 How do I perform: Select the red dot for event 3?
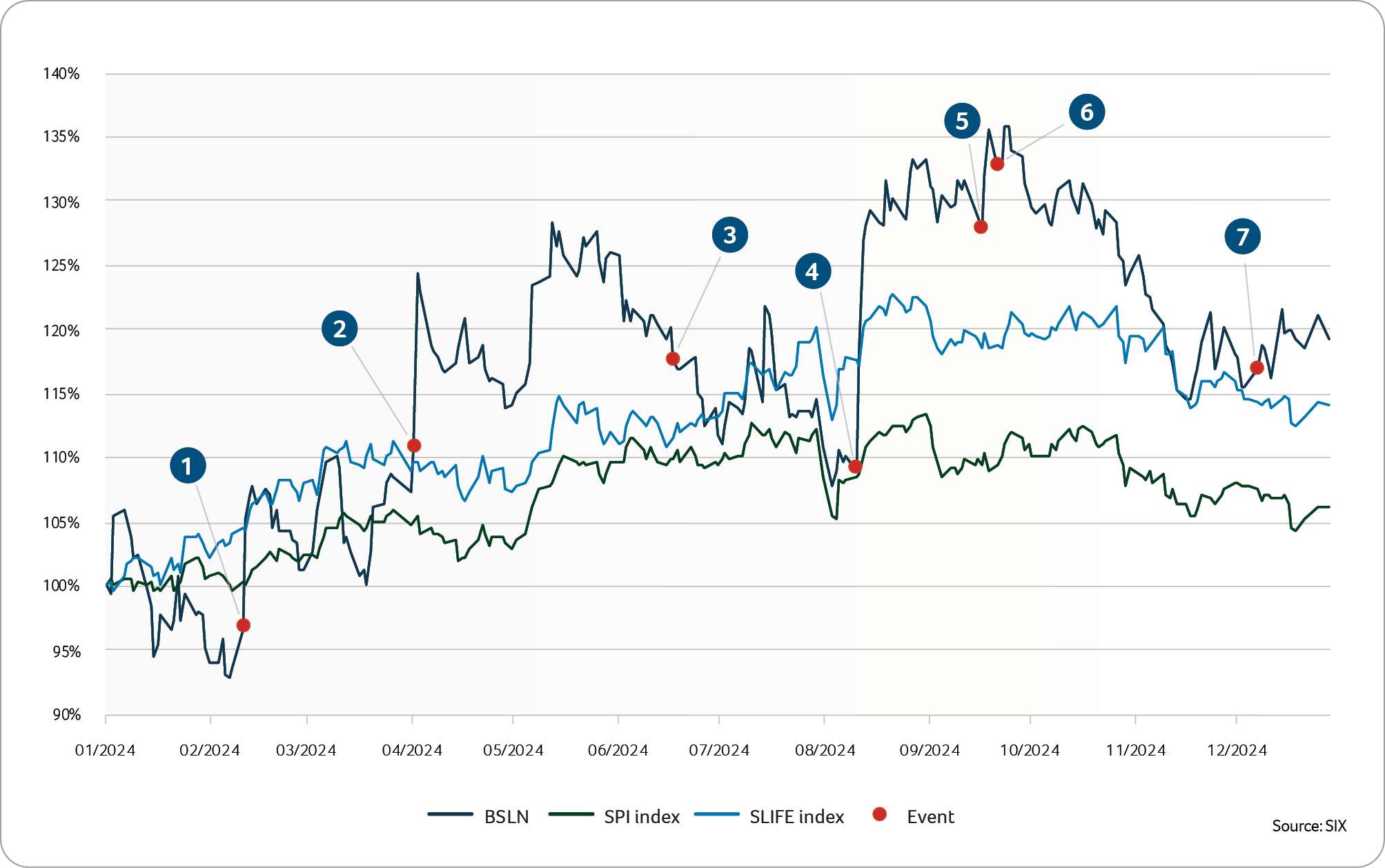[x=673, y=359]
